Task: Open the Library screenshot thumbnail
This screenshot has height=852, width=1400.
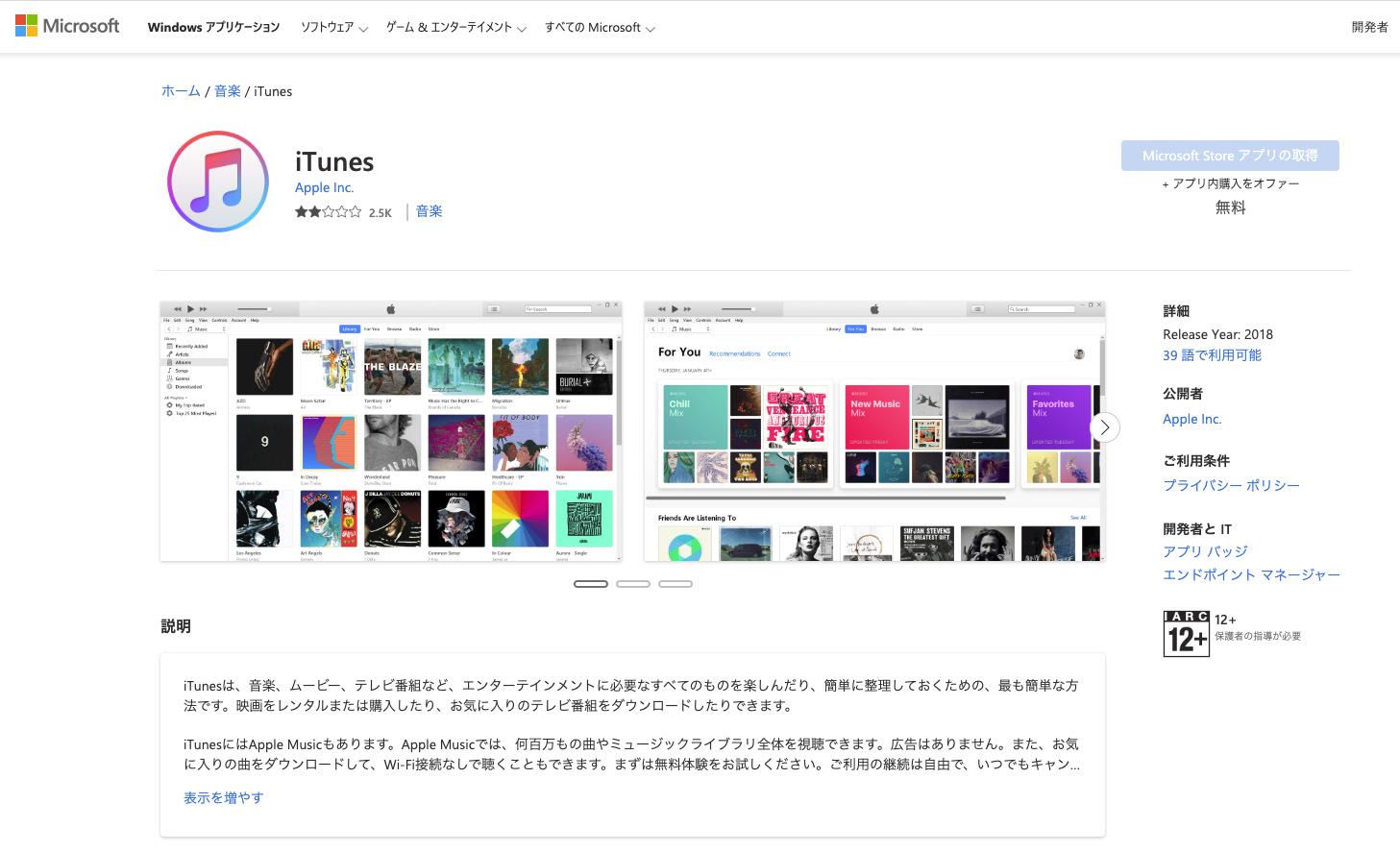Action: tap(391, 431)
